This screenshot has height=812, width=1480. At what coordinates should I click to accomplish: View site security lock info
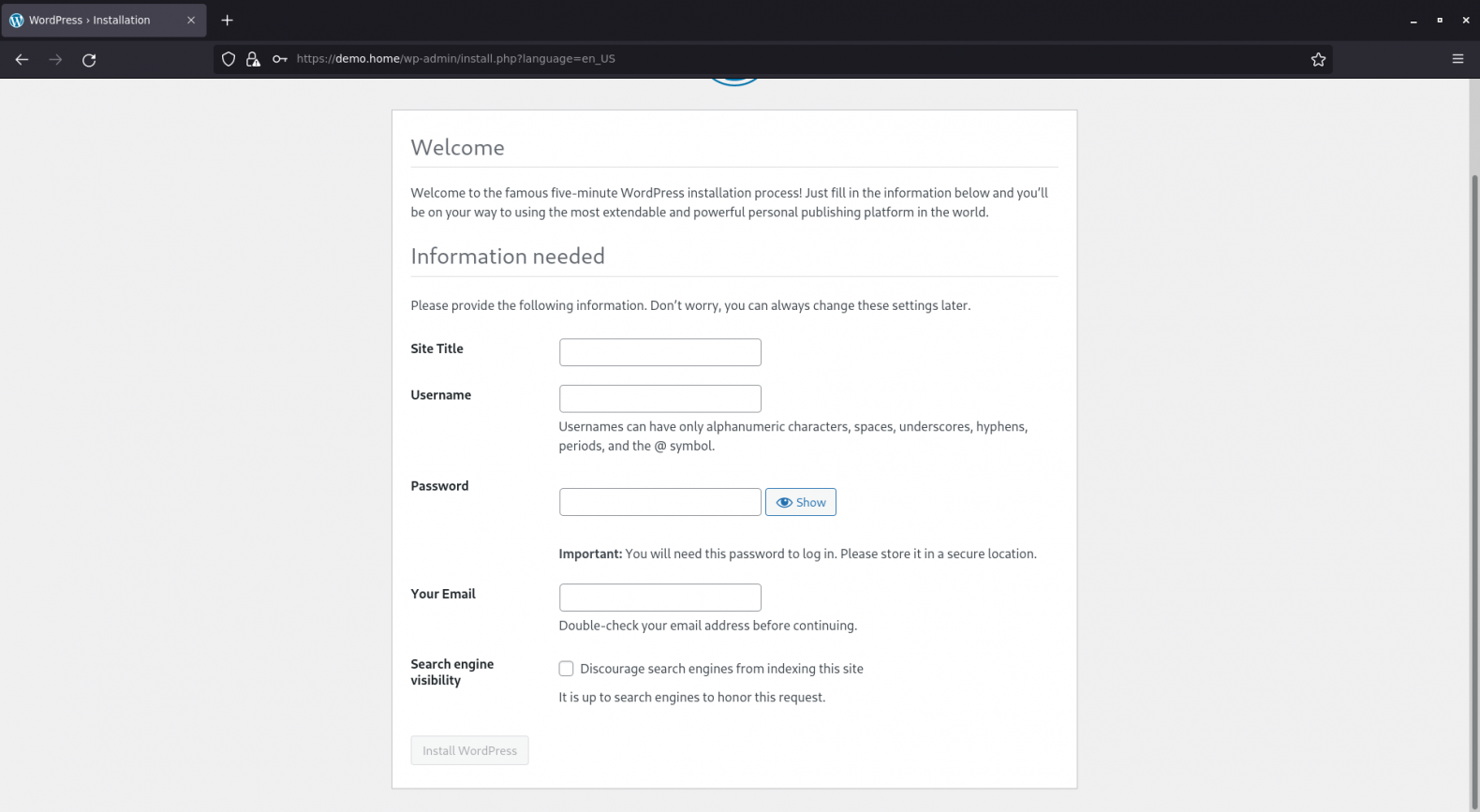[x=253, y=59]
